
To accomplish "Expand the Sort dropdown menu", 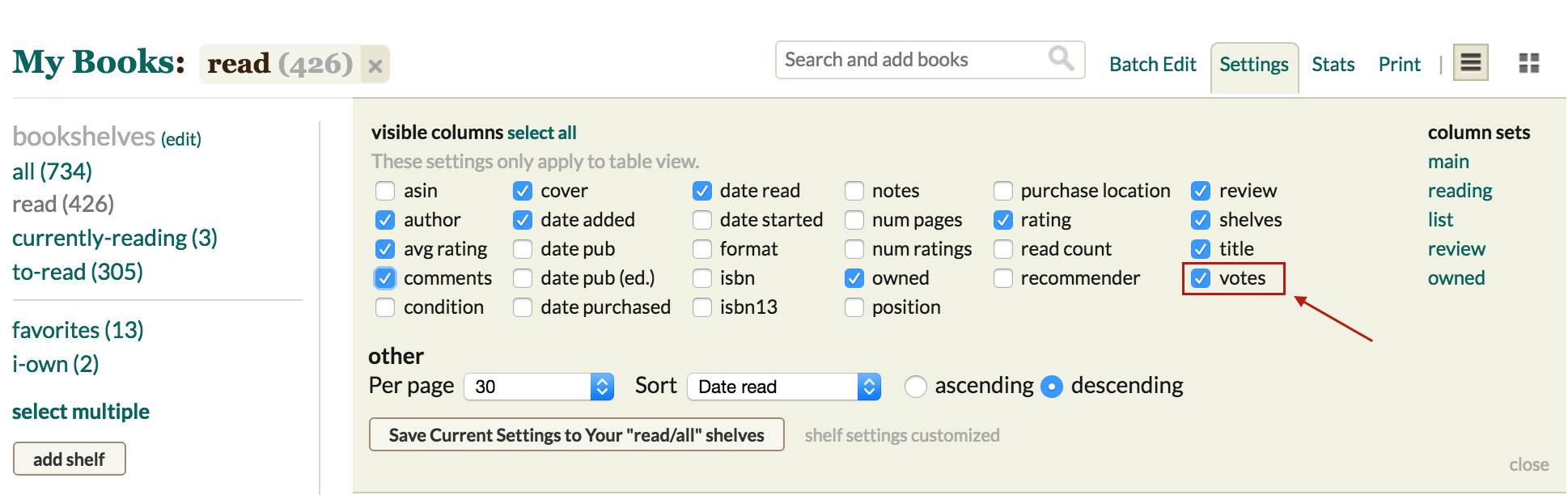I will click(x=783, y=387).
